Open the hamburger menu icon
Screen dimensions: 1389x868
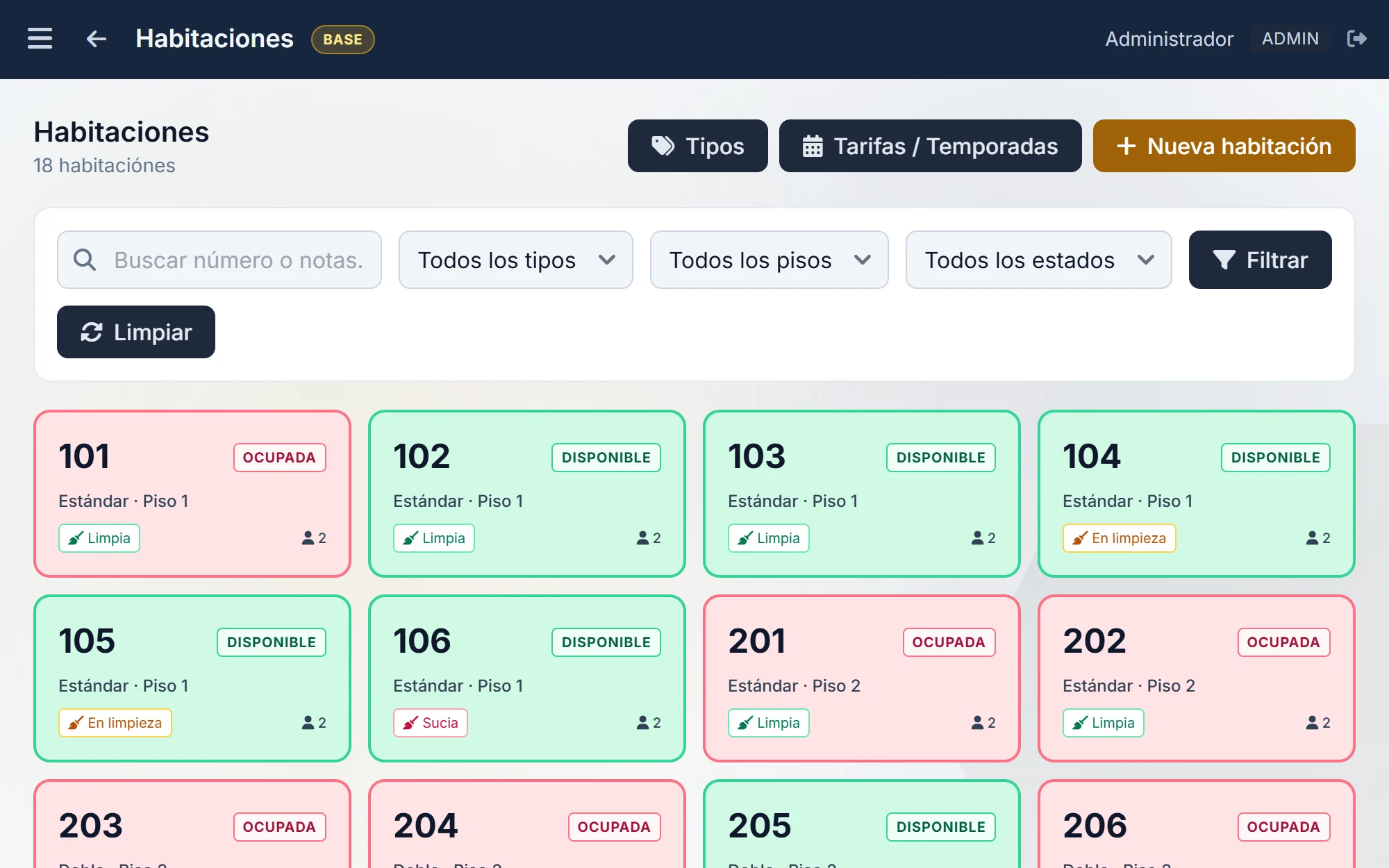coord(40,38)
